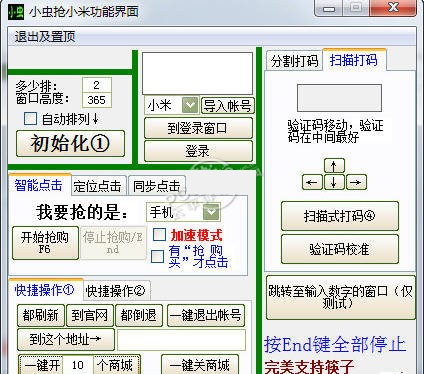
Task: Click the 导入帐号 button
Action: [228, 106]
